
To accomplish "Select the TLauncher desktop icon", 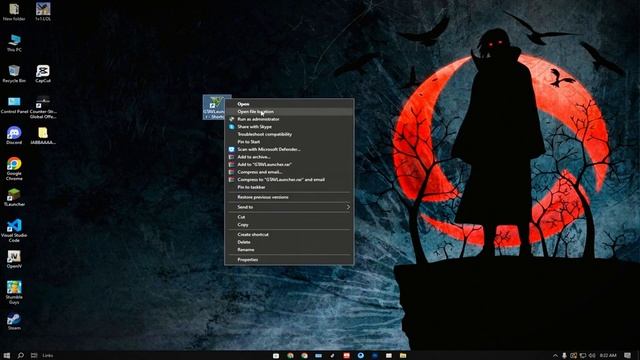I will [14, 198].
